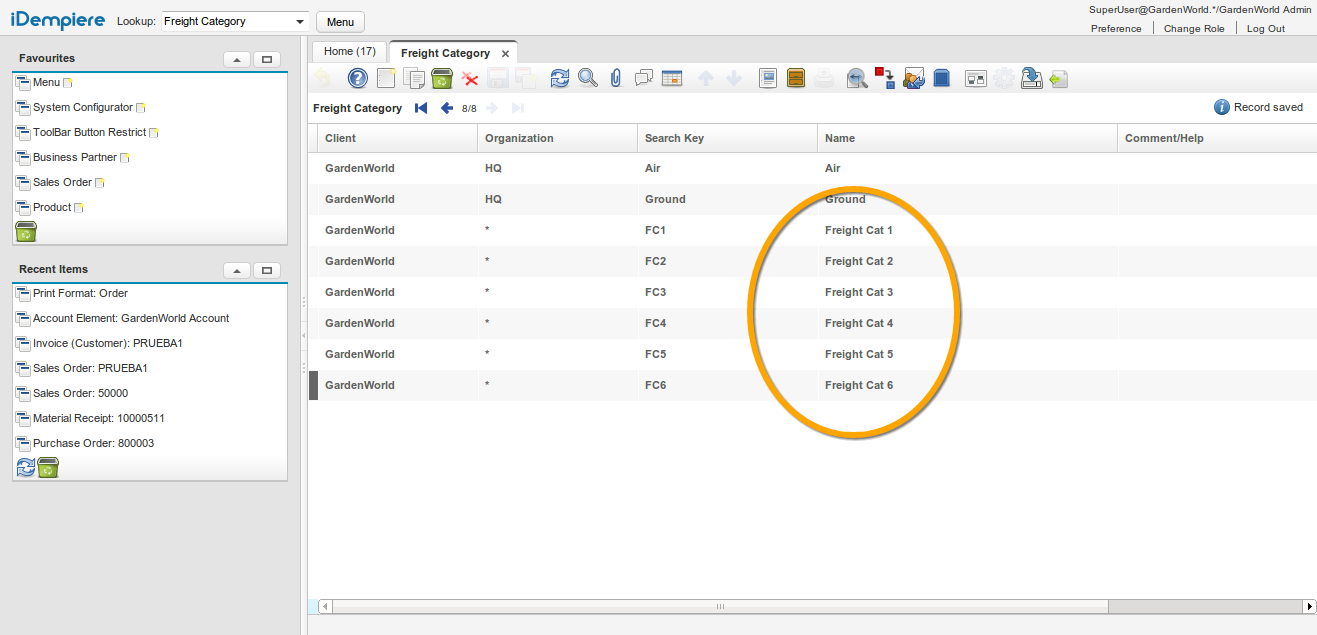
Task: Open the Chat speech bubble icon
Action: coord(644,78)
